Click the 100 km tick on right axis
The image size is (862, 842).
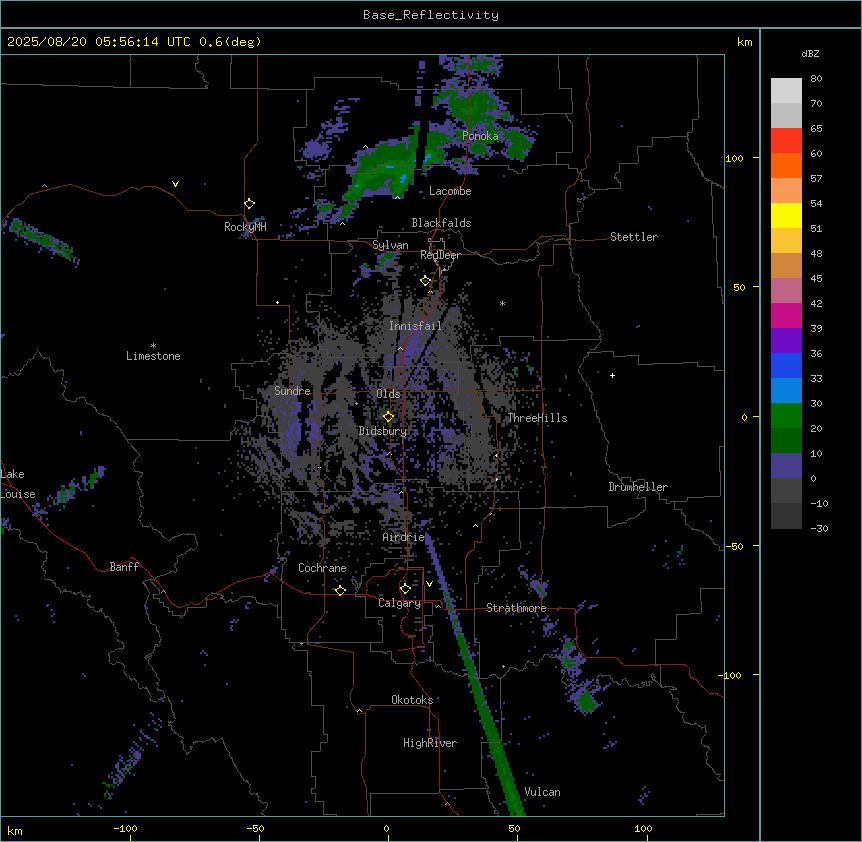734,158
